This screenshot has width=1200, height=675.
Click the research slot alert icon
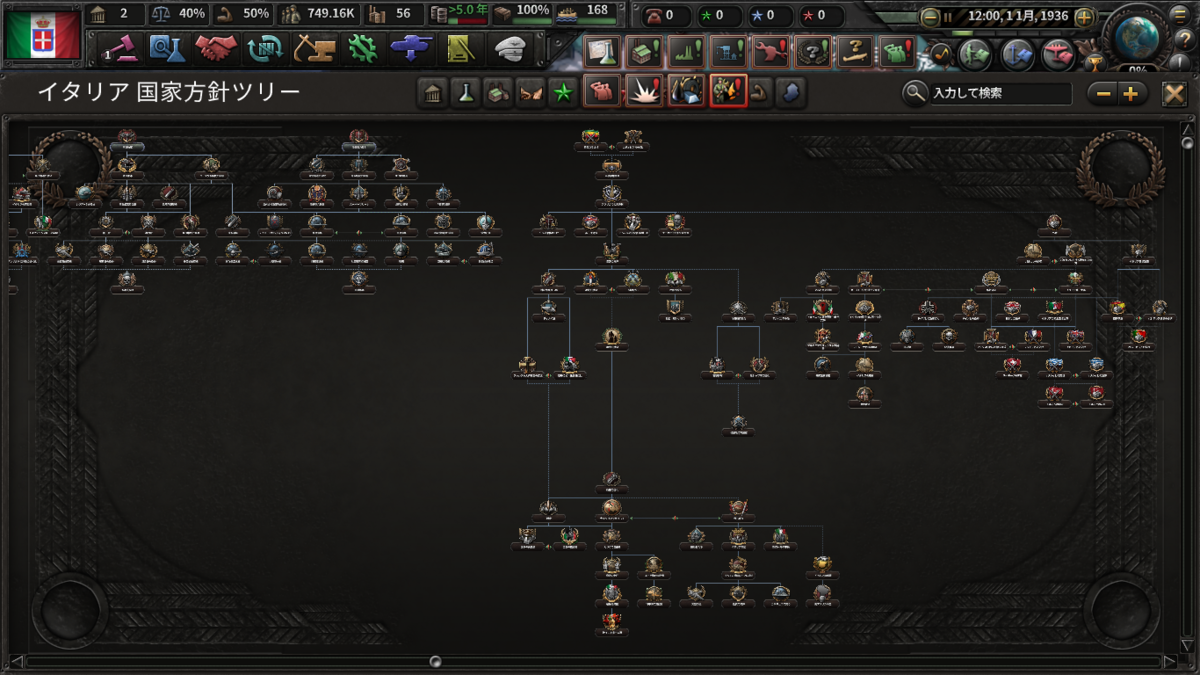pos(600,51)
